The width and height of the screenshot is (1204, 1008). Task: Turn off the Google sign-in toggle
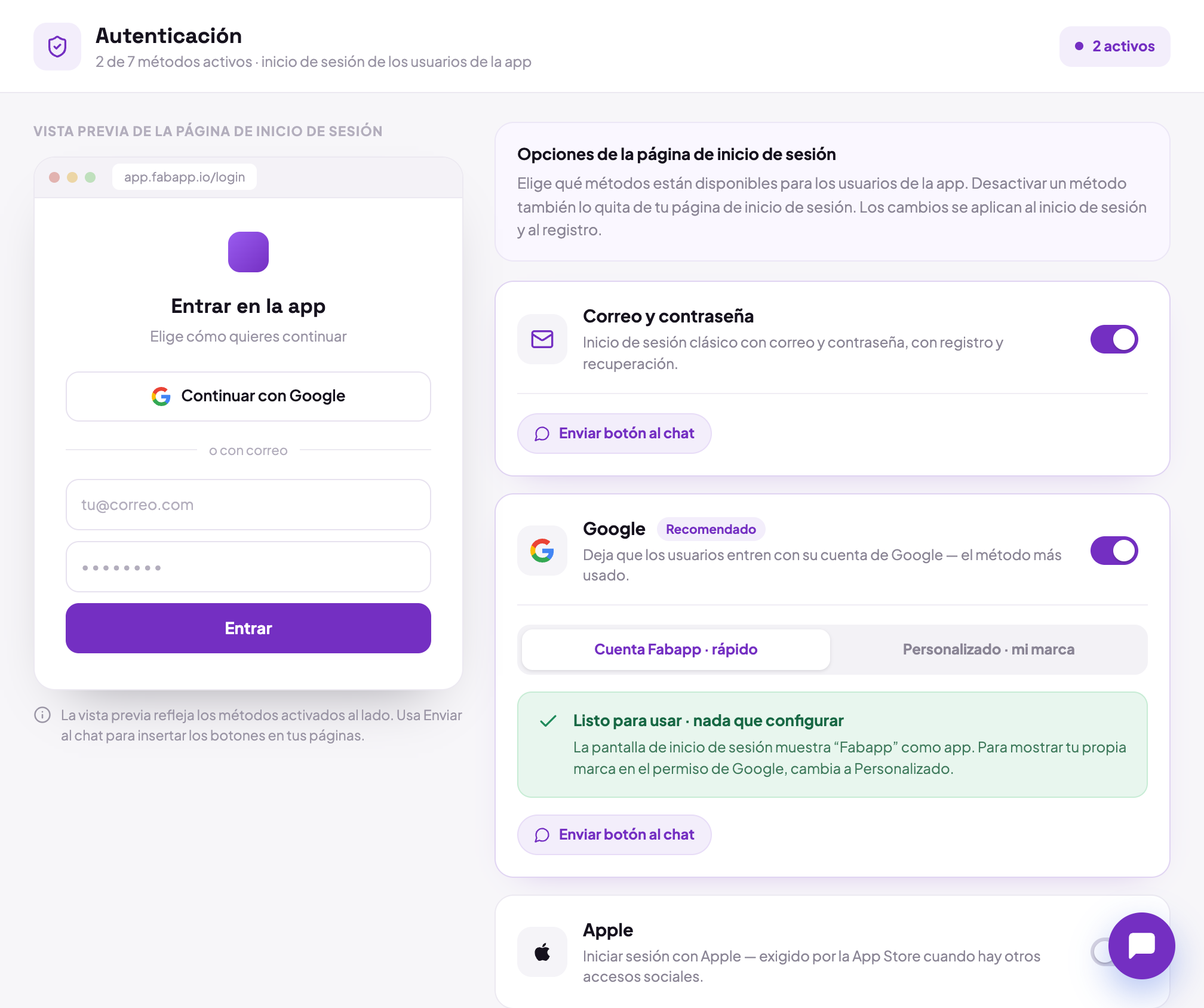(1114, 551)
